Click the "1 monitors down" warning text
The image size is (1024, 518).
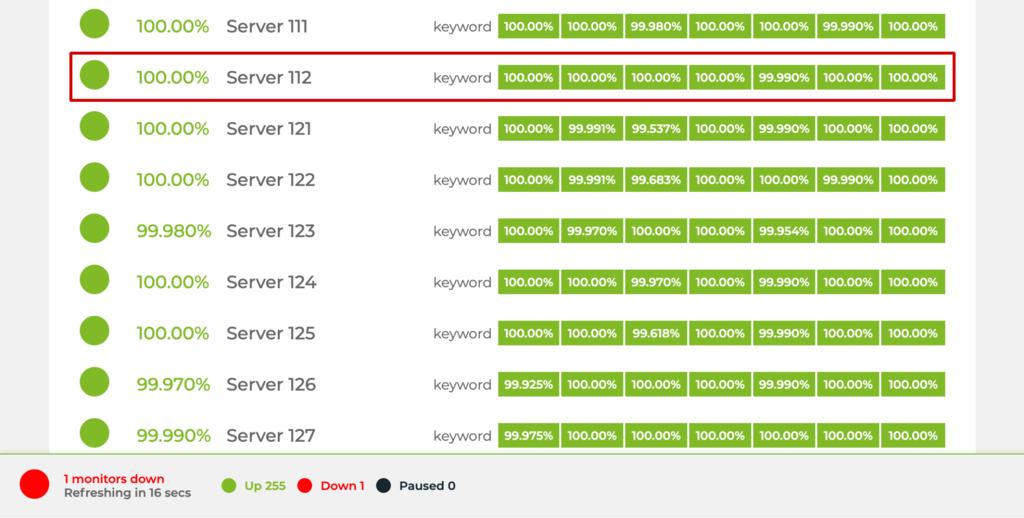114,479
